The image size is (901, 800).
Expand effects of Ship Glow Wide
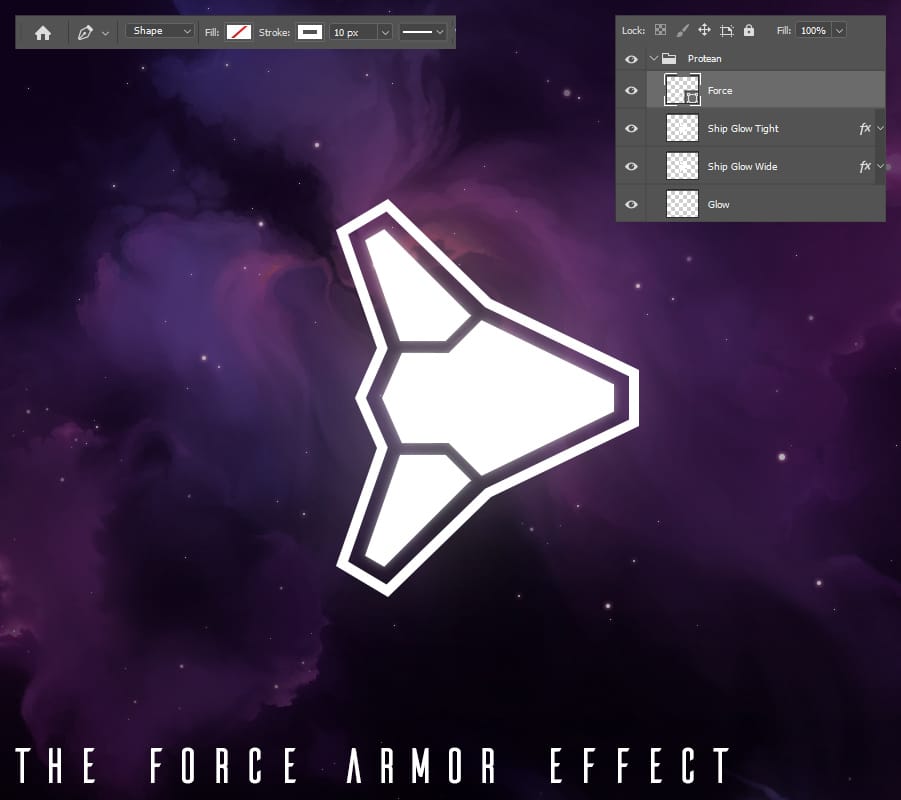[x=880, y=166]
